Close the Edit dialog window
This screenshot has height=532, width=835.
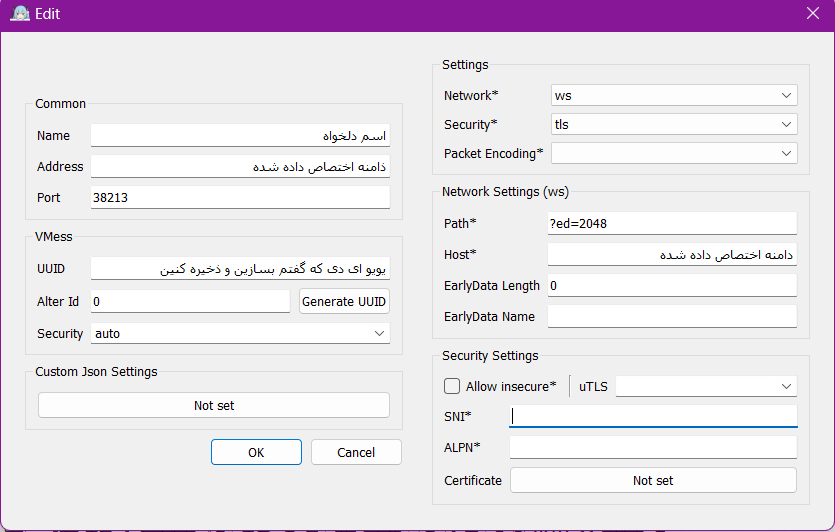812,15
